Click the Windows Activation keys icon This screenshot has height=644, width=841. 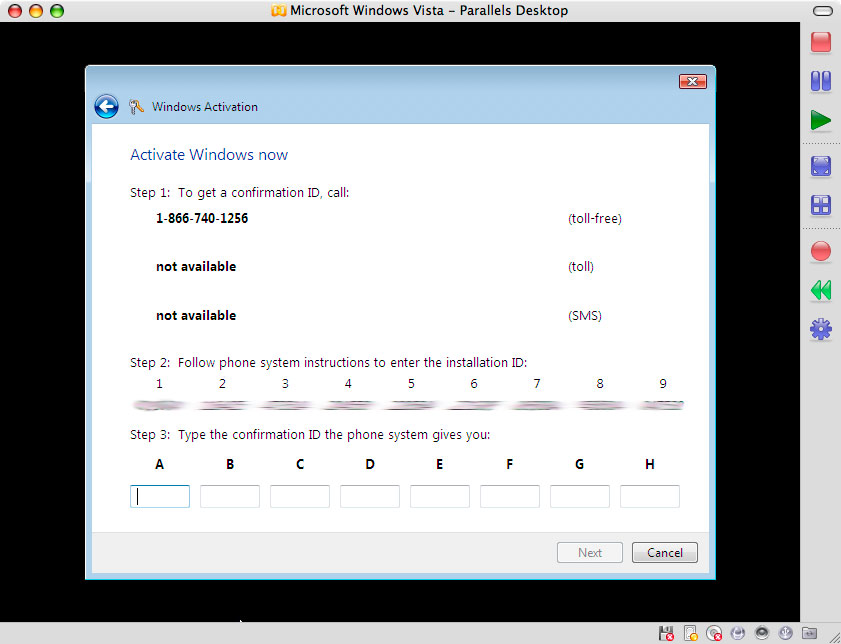(136, 107)
